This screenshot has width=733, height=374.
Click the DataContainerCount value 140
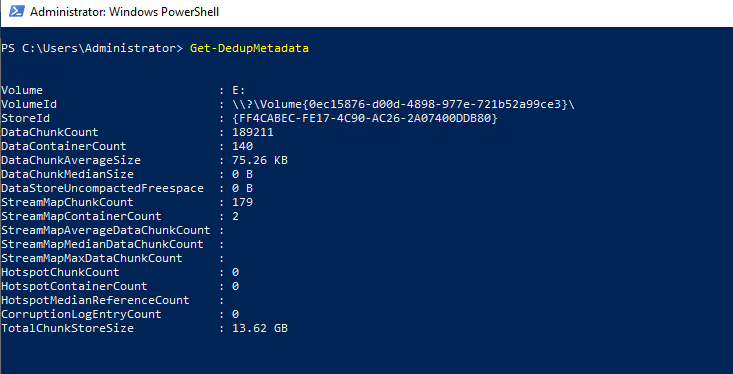(x=243, y=146)
